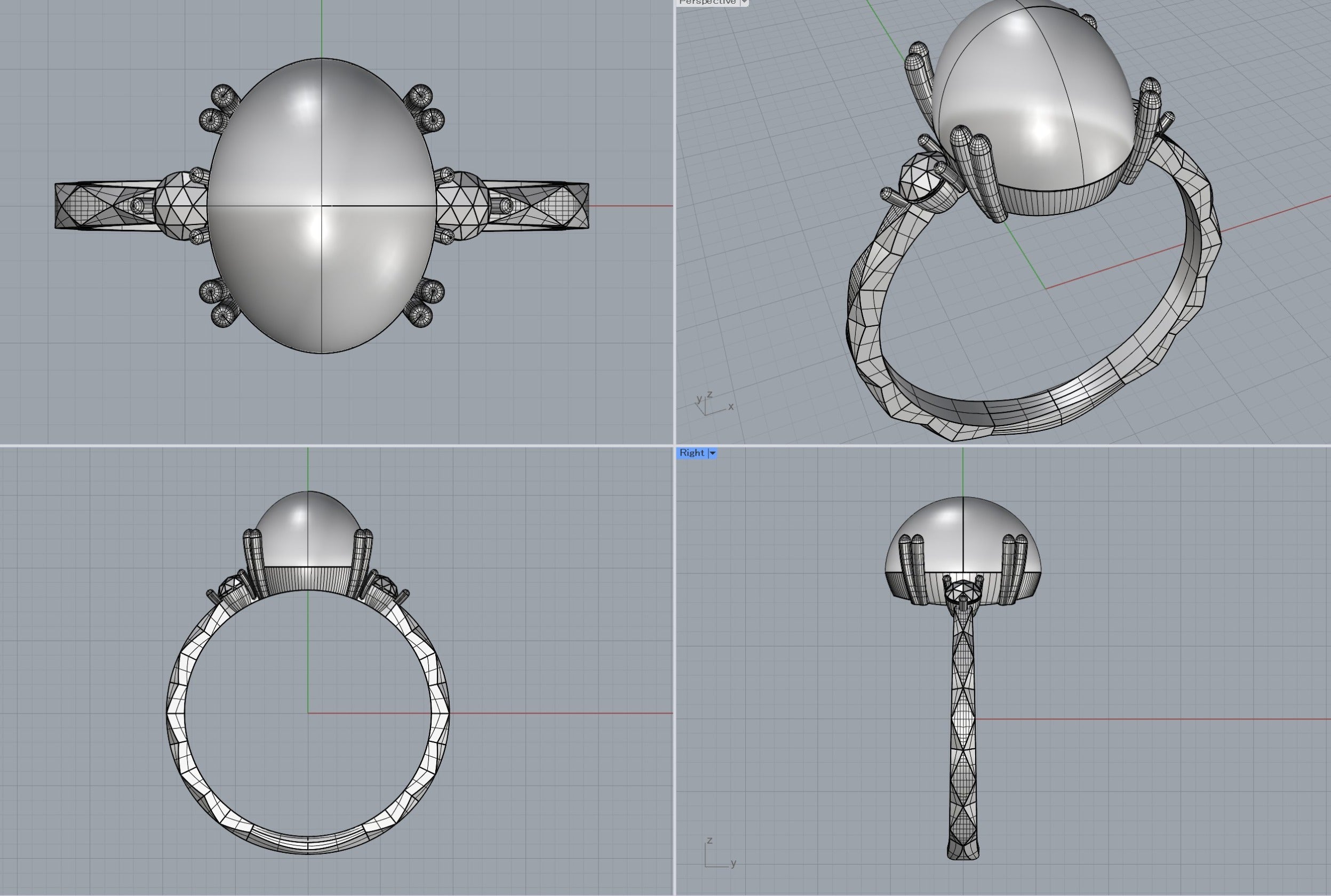
Task: Open the Perspective viewport dropdown arrow
Action: click(744, 2)
